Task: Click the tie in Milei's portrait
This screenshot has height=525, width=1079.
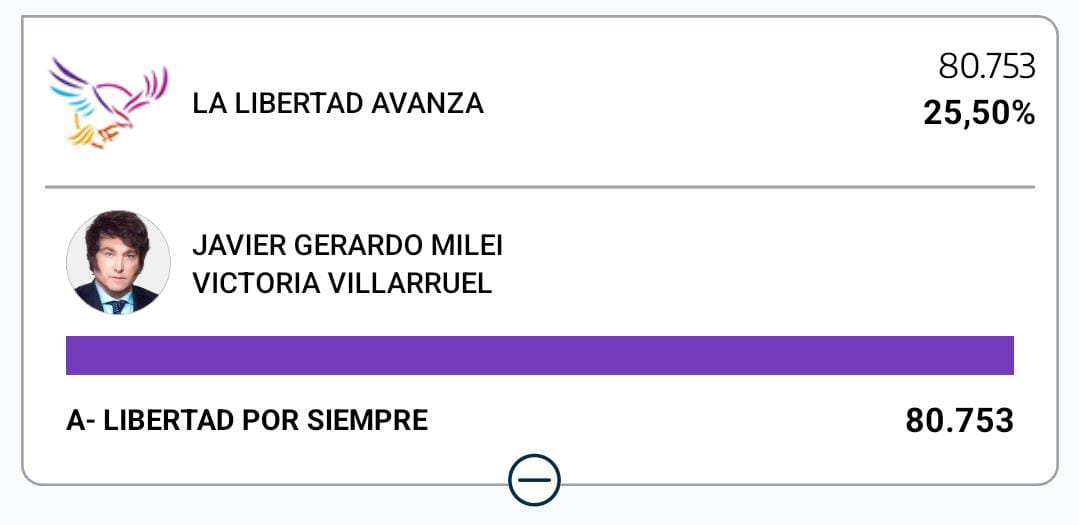Action: (118, 304)
